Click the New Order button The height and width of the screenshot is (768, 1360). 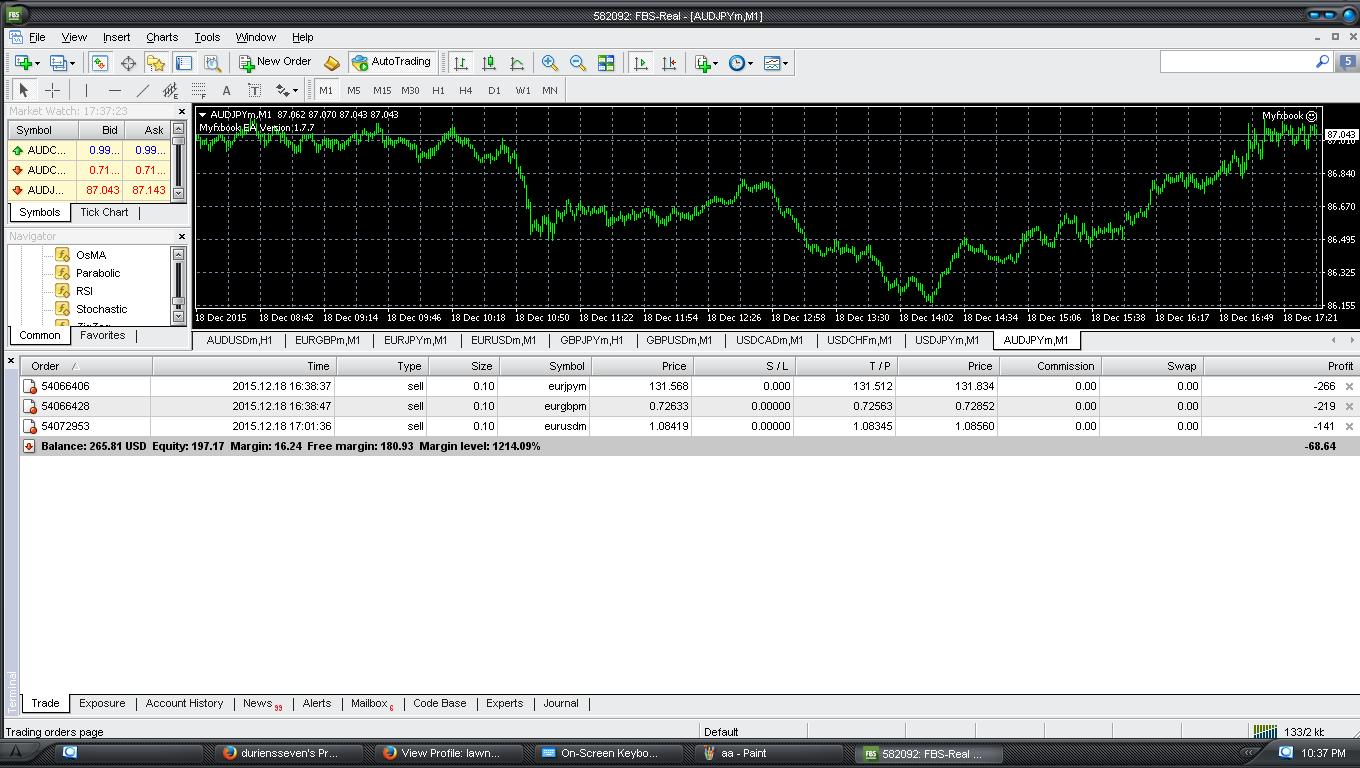click(x=275, y=62)
